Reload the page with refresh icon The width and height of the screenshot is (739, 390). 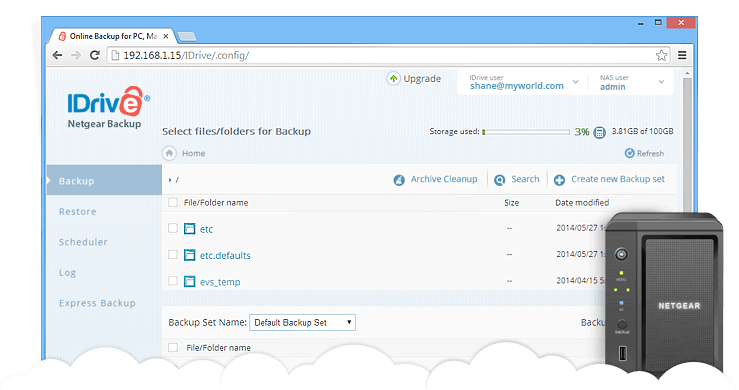click(x=95, y=55)
